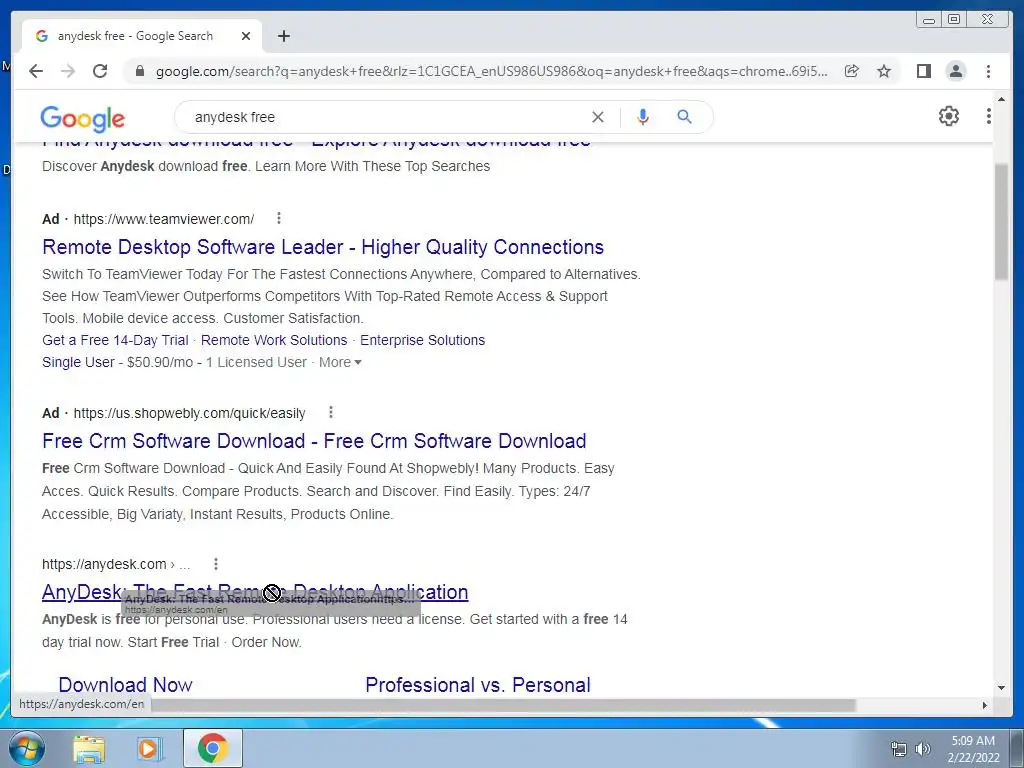This screenshot has height=768, width=1024.
Task: Go to Google home via the logo
Action: (82, 118)
